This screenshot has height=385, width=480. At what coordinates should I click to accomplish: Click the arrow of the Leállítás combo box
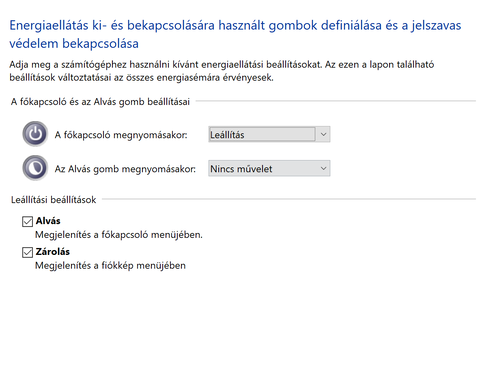click(x=323, y=134)
